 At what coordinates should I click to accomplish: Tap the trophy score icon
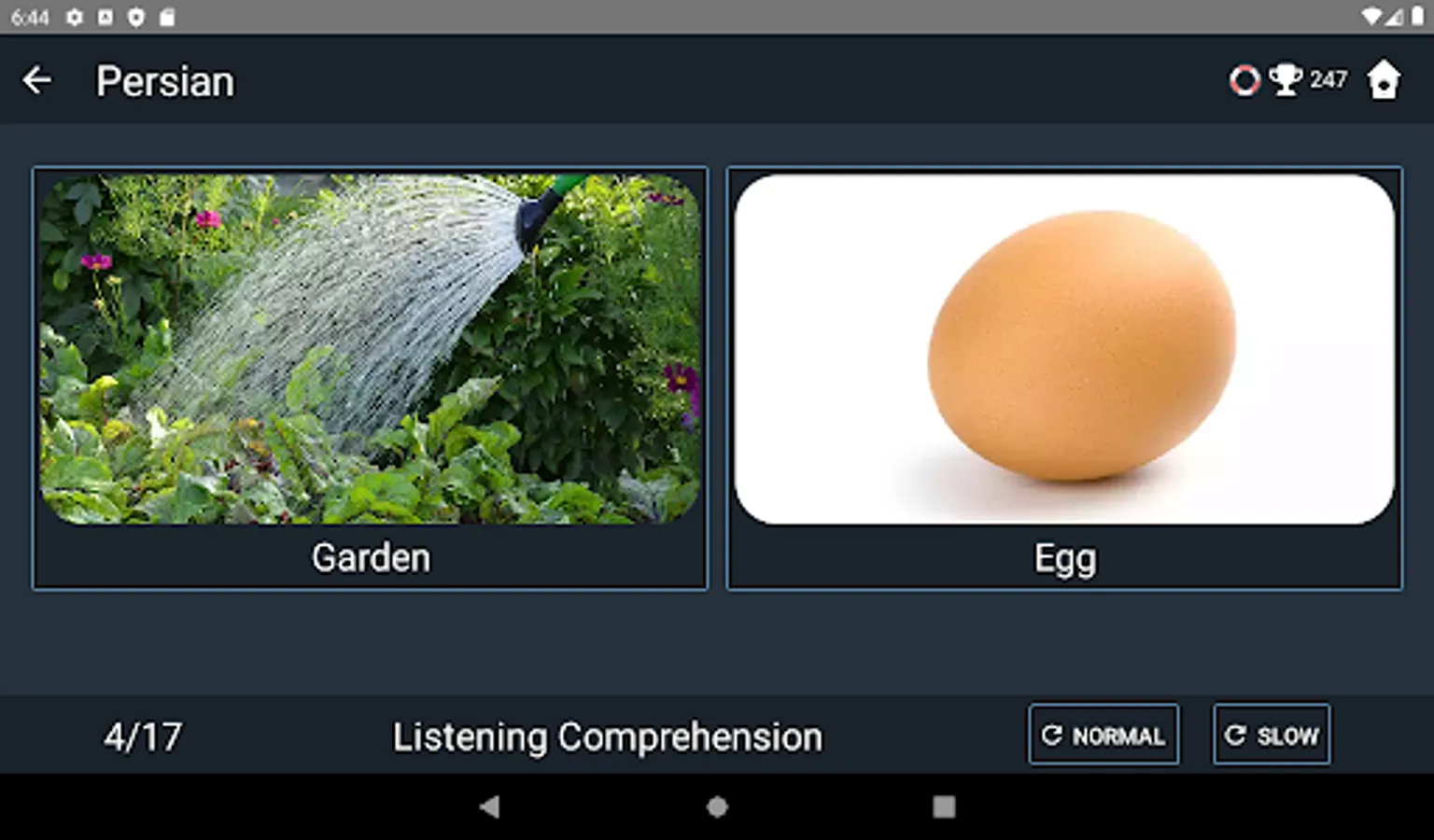tap(1286, 79)
